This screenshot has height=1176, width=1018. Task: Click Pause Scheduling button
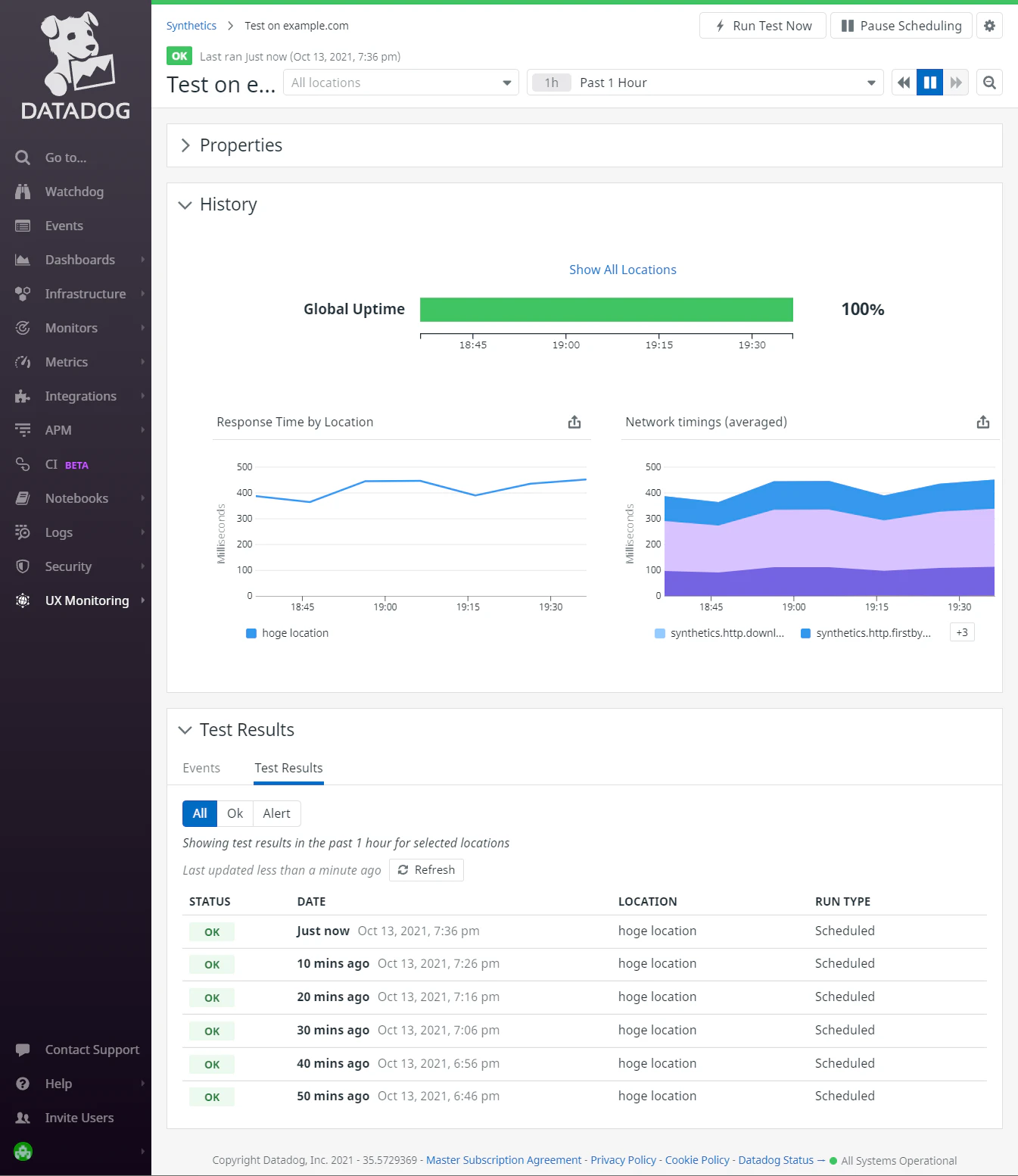tap(901, 26)
